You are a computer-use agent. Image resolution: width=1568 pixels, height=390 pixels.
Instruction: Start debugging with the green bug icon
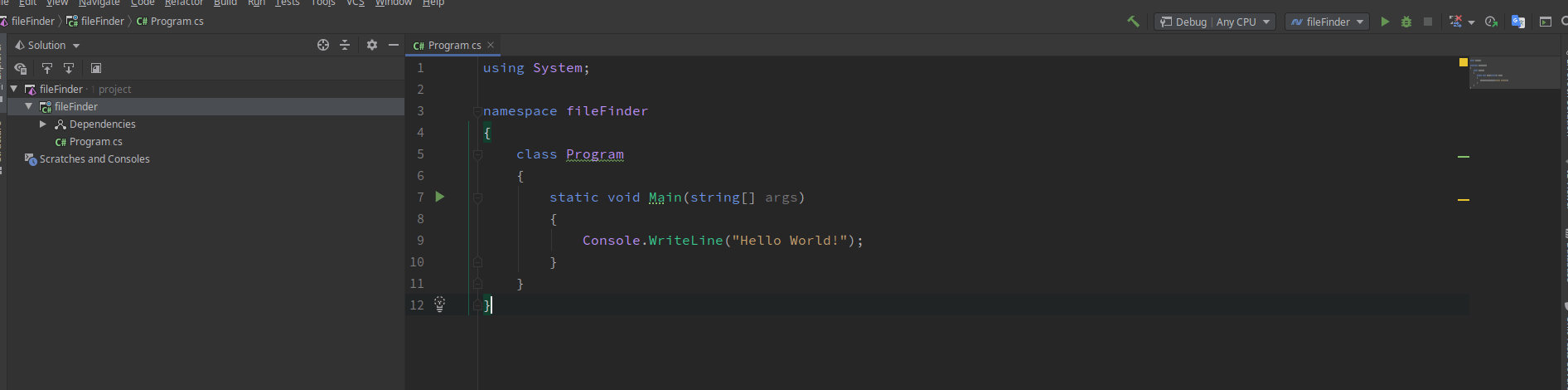(x=1406, y=22)
